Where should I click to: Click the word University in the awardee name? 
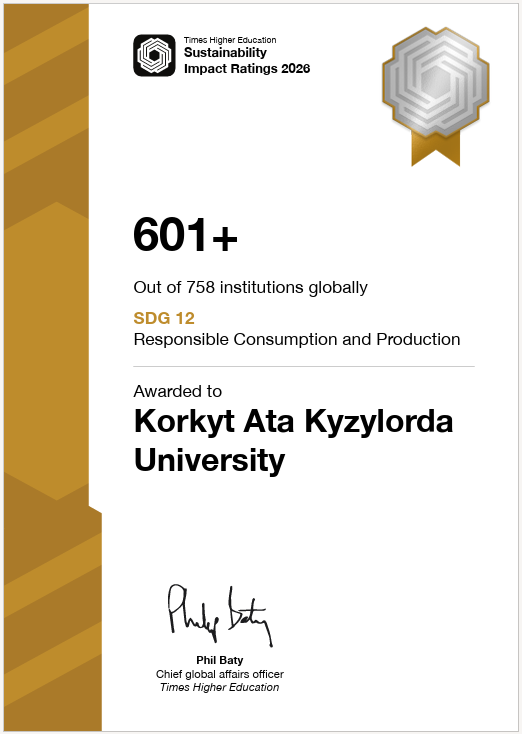pyautogui.click(x=209, y=461)
